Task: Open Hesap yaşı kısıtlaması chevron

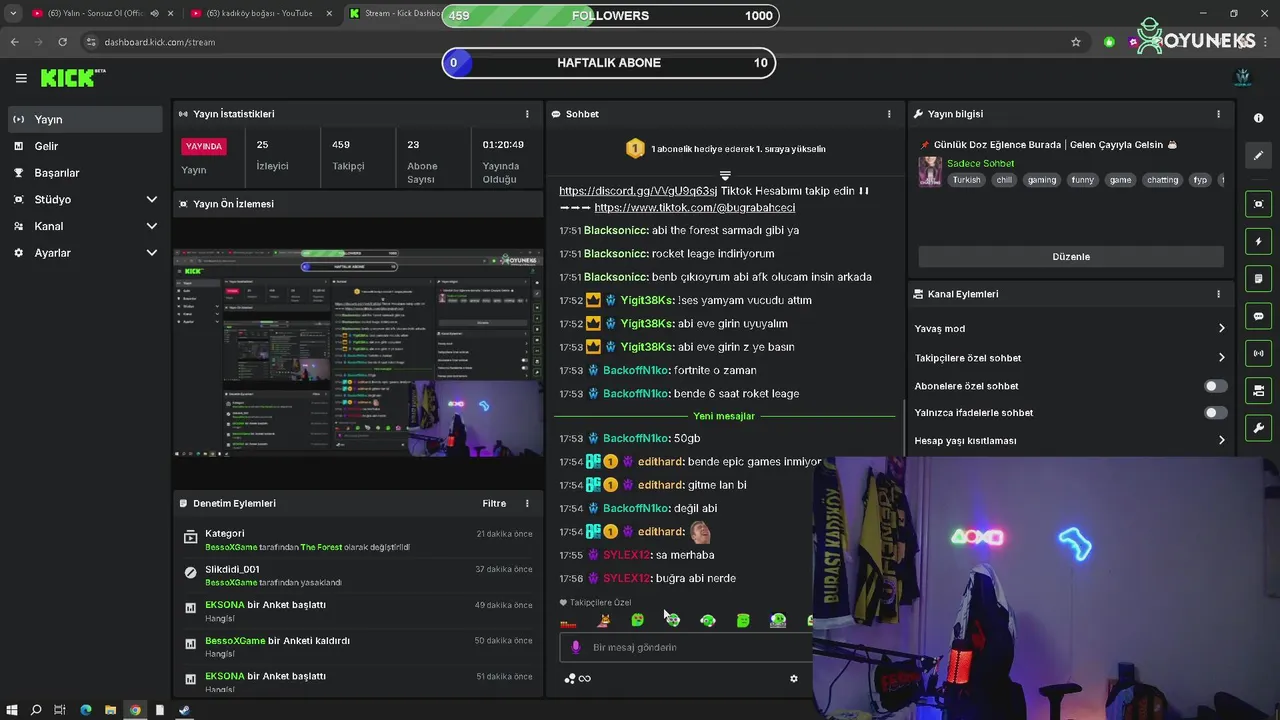Action: [x=1221, y=440]
